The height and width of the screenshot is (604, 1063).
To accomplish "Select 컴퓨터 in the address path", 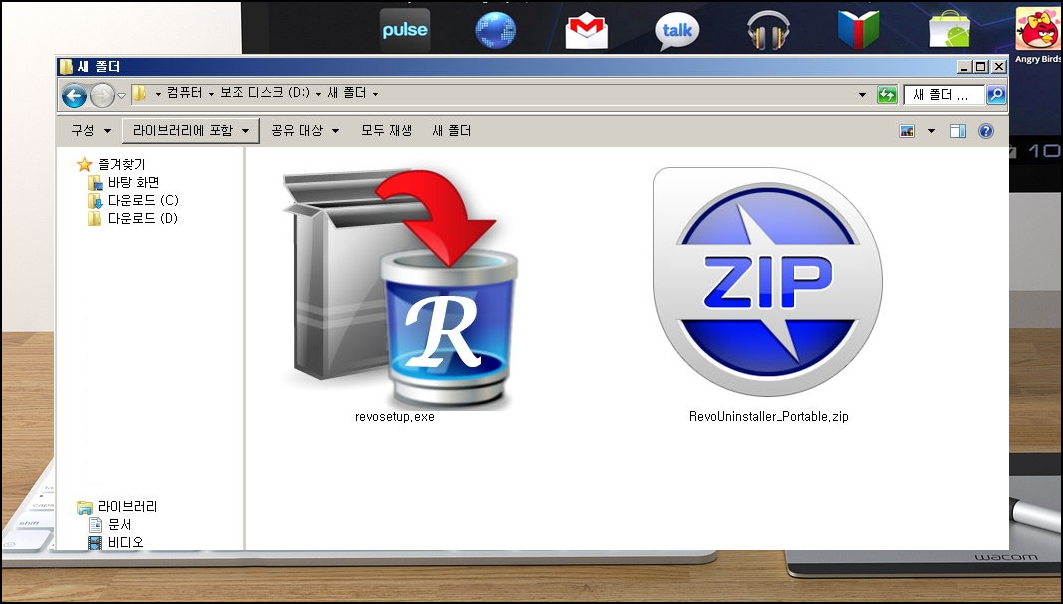I will click(x=184, y=93).
